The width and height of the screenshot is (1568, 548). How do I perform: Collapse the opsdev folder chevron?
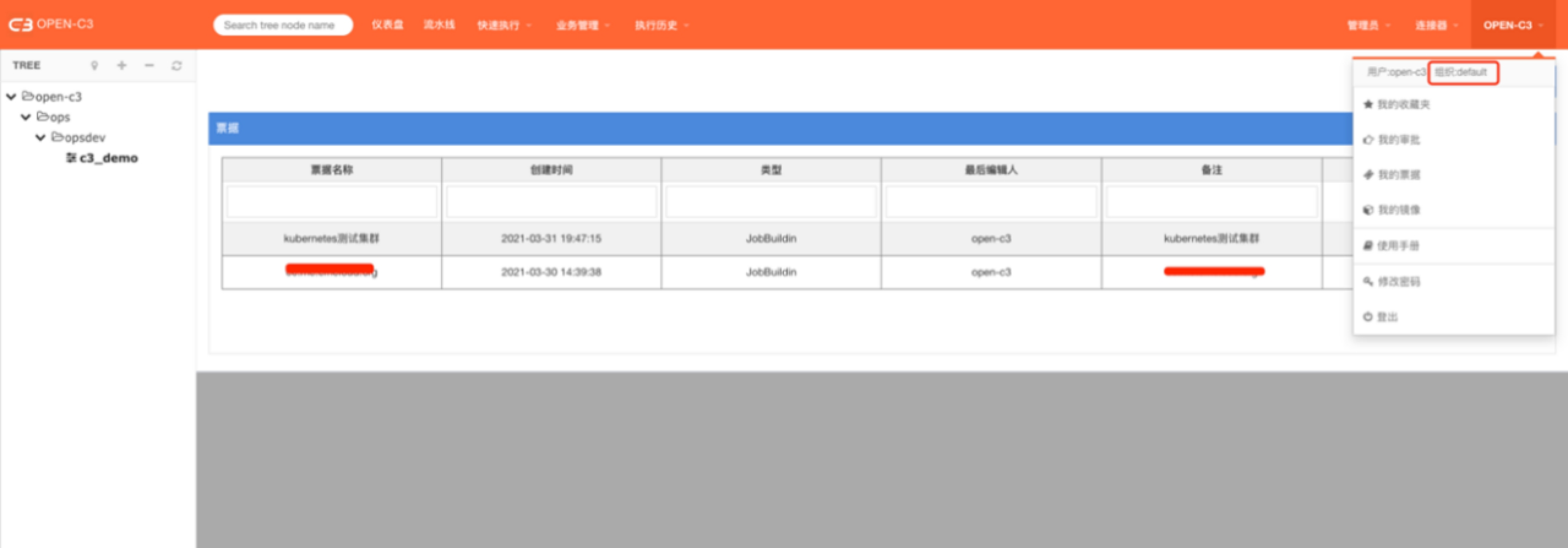[x=40, y=138]
